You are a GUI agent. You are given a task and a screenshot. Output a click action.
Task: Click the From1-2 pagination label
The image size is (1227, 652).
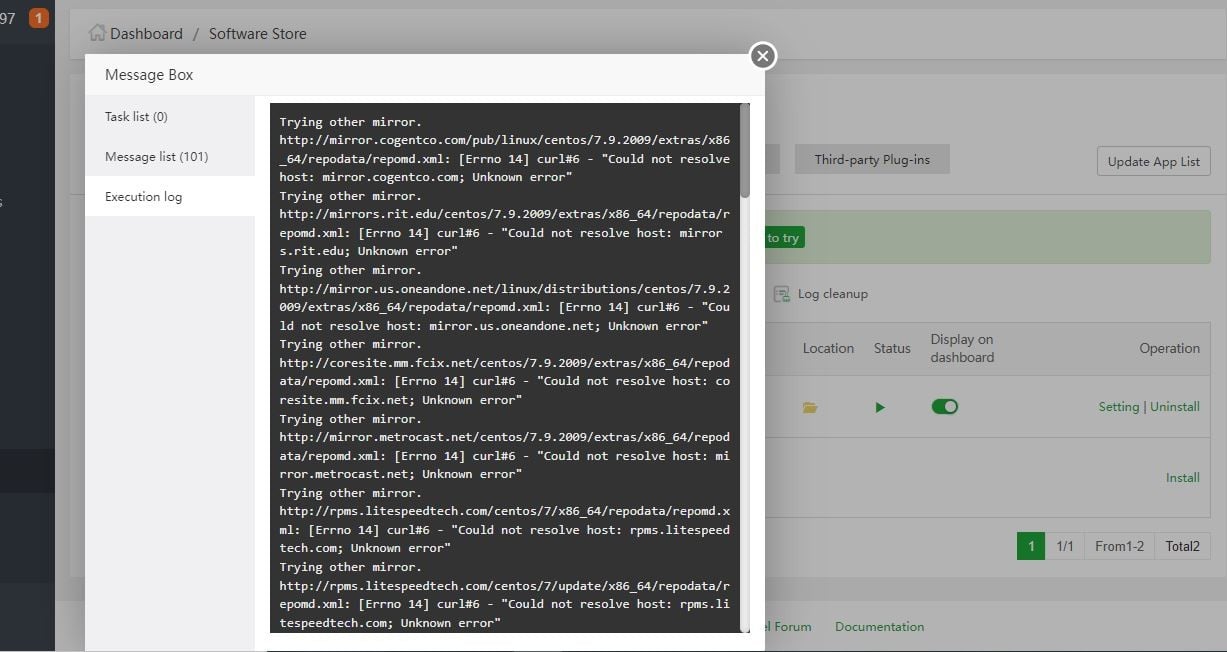tap(1119, 546)
